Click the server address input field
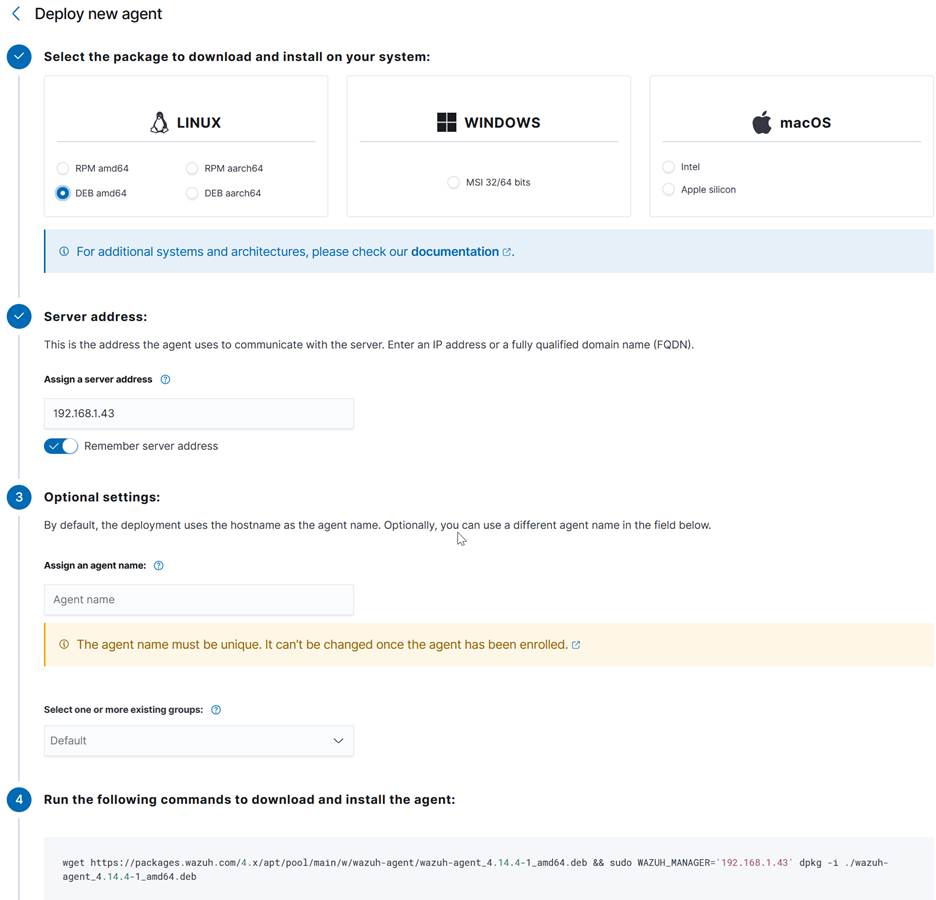 point(198,414)
